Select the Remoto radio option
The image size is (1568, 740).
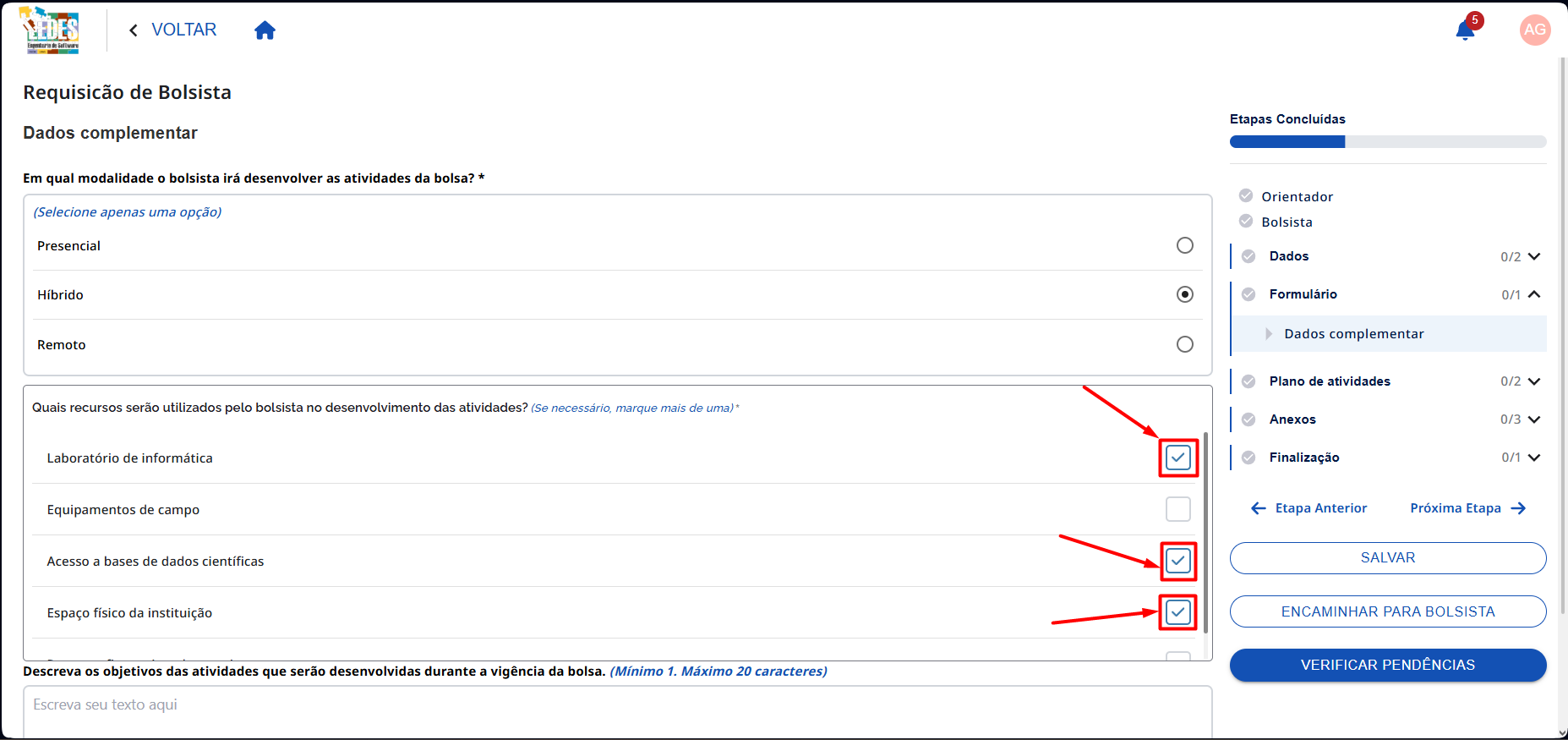tap(1185, 344)
